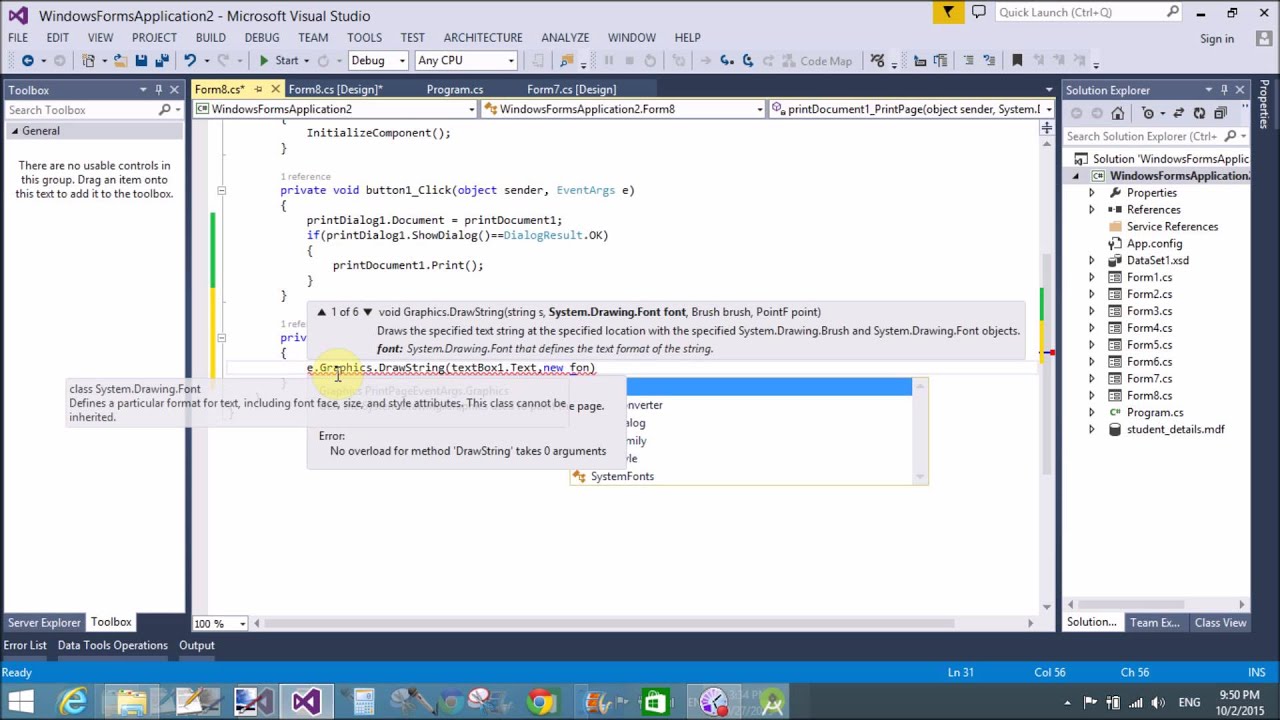Close the Form8.cs editor tab
This screenshot has width=1280, height=720.
275,90
